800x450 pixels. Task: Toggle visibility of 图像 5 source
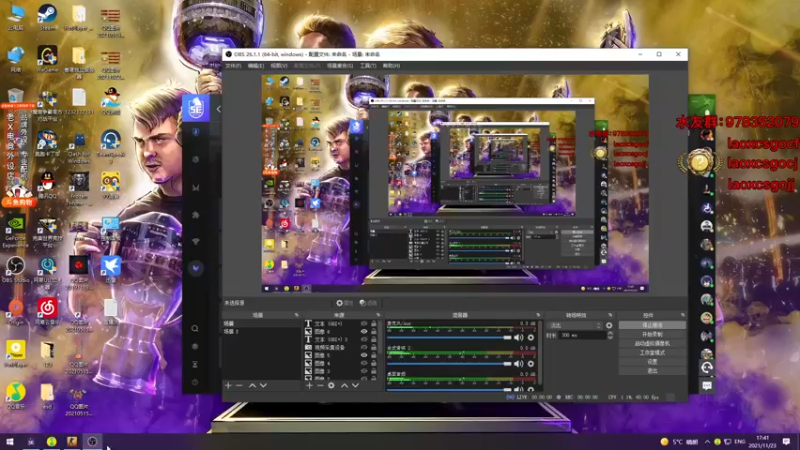coord(364,355)
